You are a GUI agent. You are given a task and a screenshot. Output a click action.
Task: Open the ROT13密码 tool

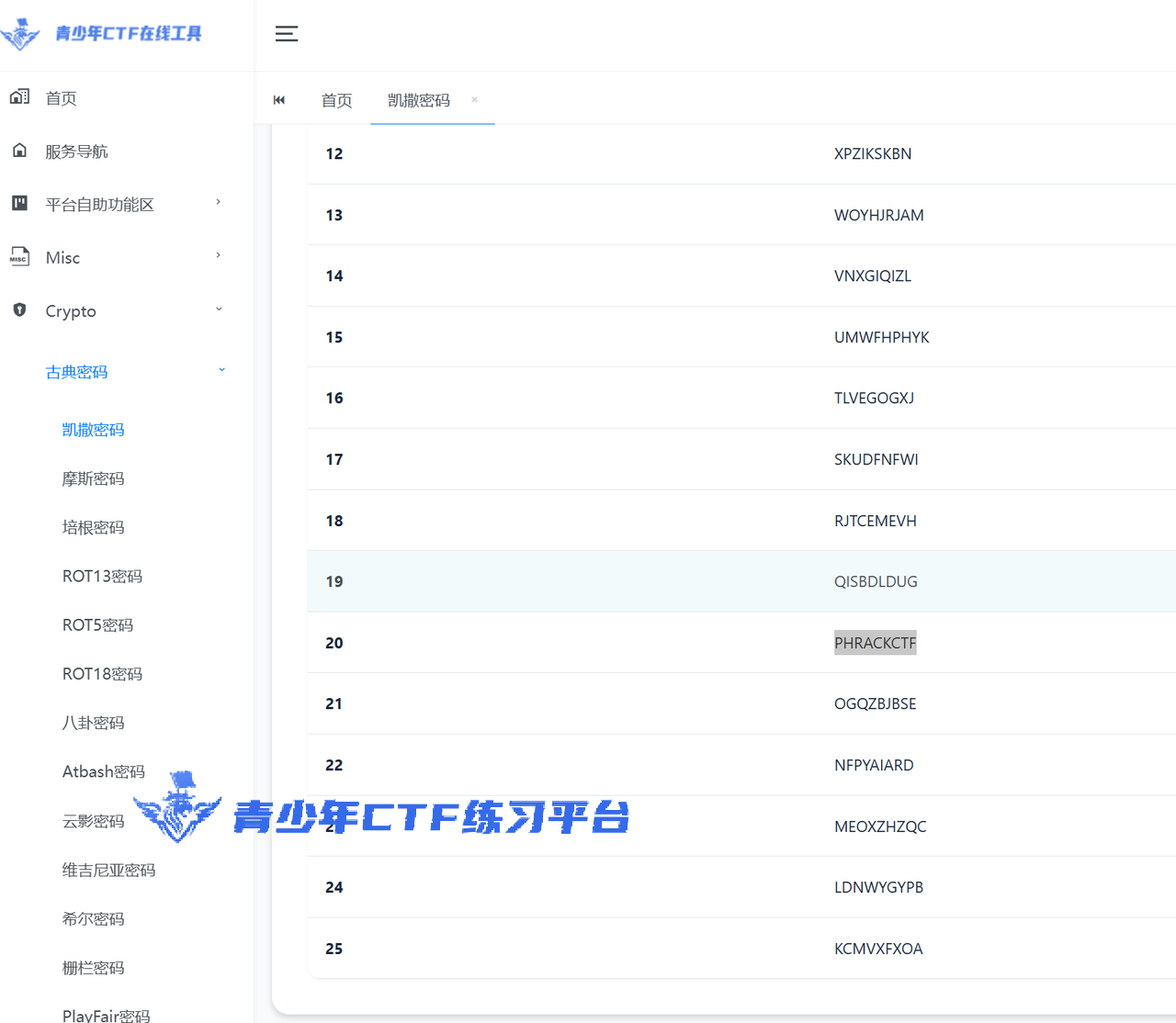point(102,575)
